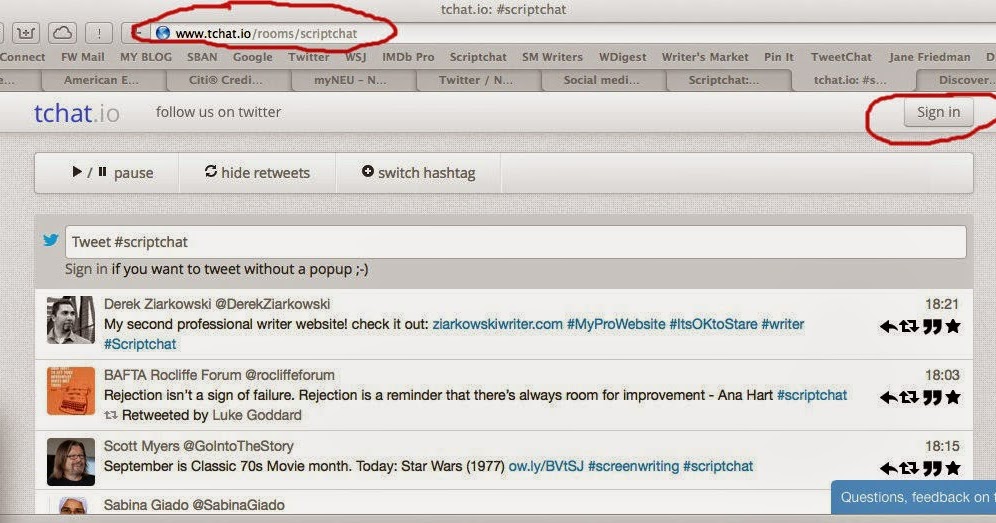
Task: Reply to Derek Ziarkowski's tweet
Action: click(888, 327)
